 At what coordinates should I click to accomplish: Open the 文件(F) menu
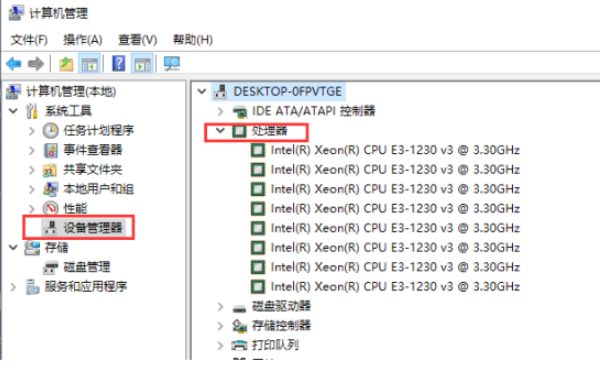tap(29, 40)
